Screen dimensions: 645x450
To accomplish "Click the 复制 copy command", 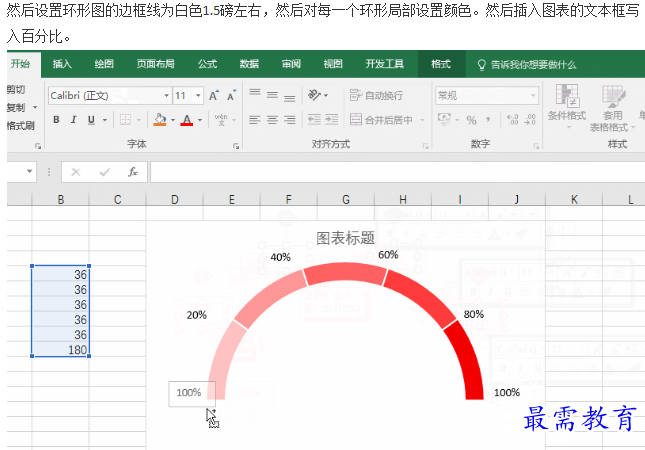I will click(x=16, y=107).
